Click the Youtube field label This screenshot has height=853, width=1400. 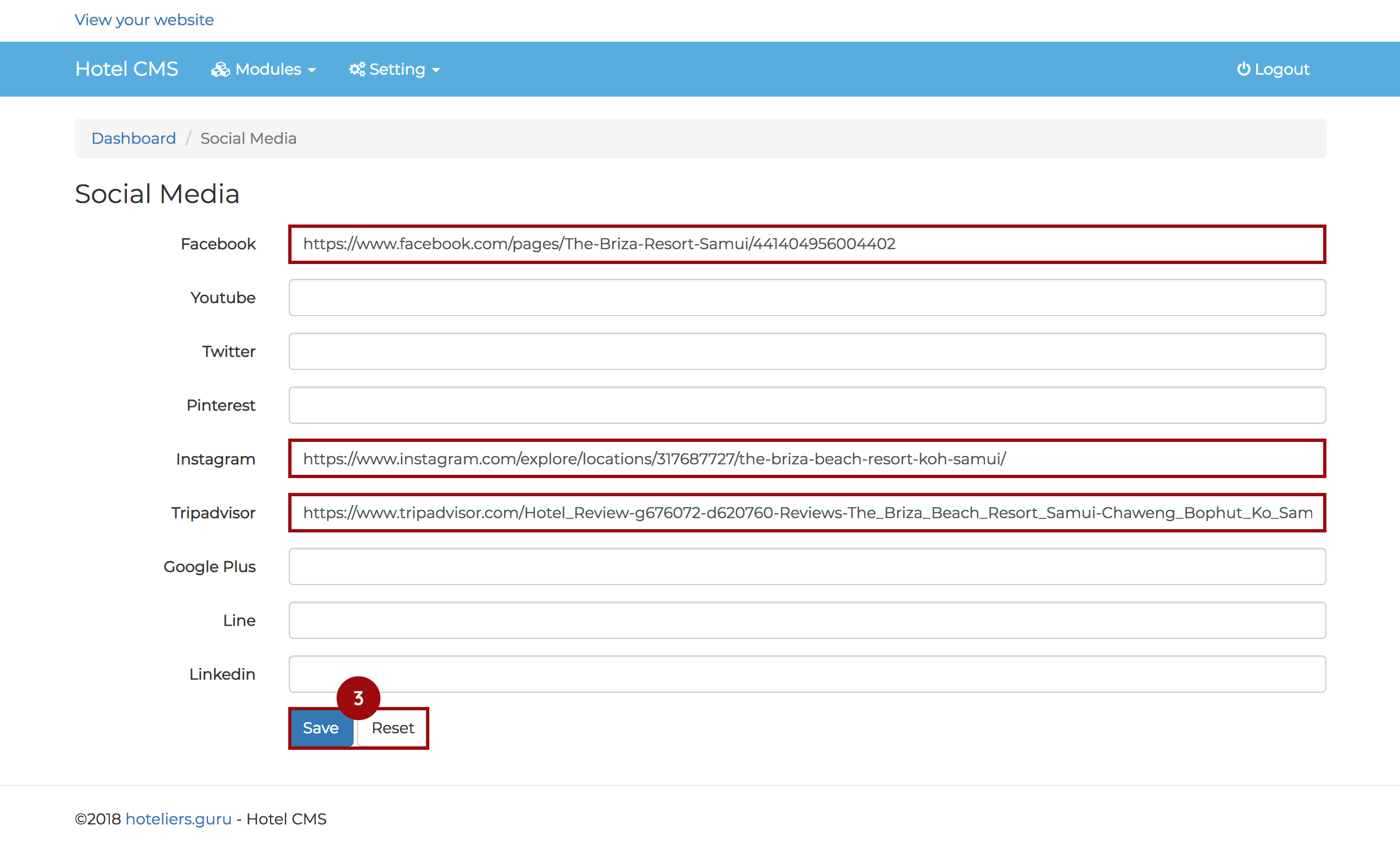pyautogui.click(x=223, y=298)
